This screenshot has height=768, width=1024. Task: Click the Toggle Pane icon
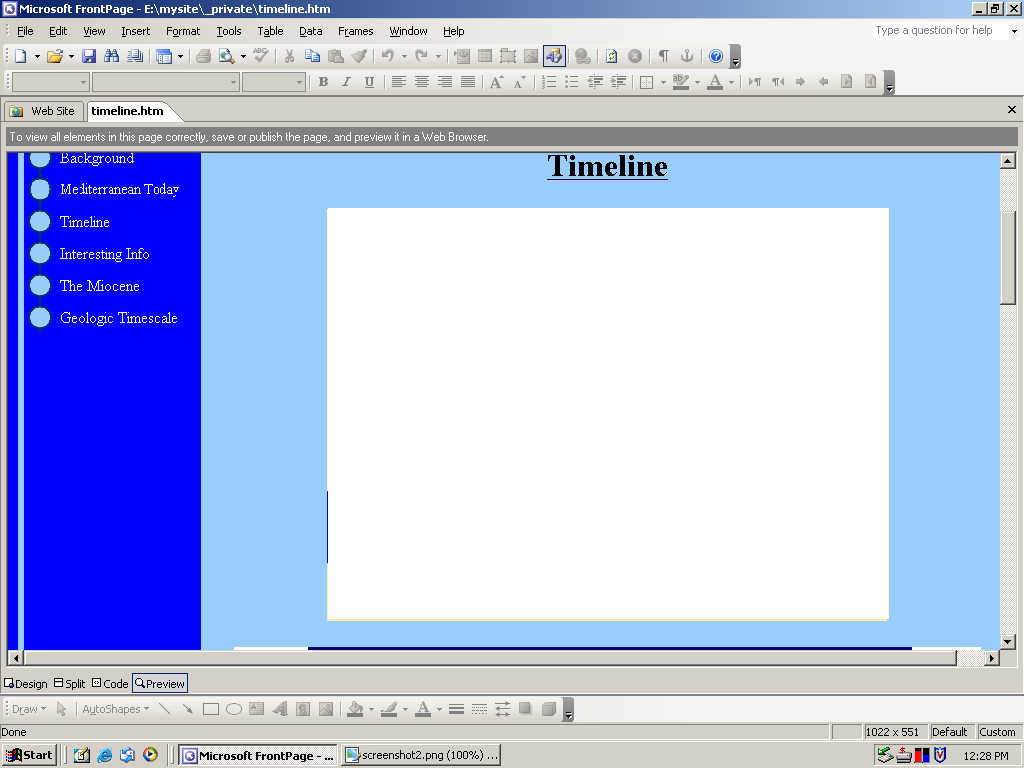(x=164, y=56)
